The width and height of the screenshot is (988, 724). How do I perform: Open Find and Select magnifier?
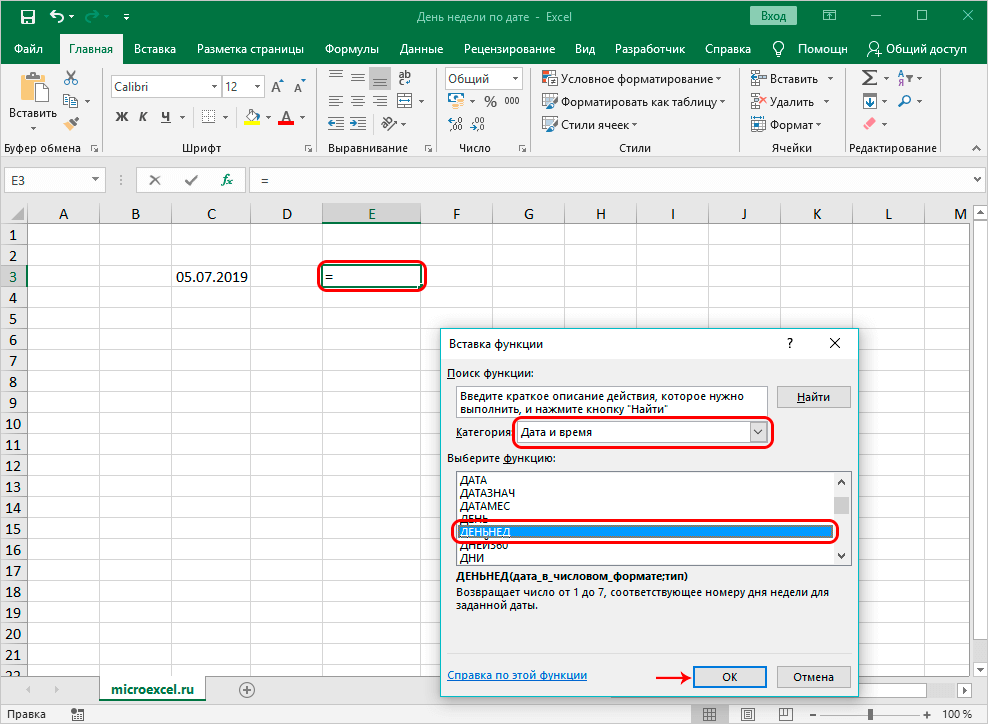pos(905,101)
